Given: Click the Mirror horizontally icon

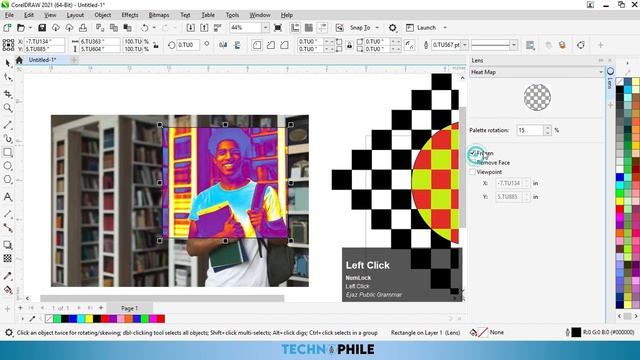Looking at the screenshot, I should [223, 45].
